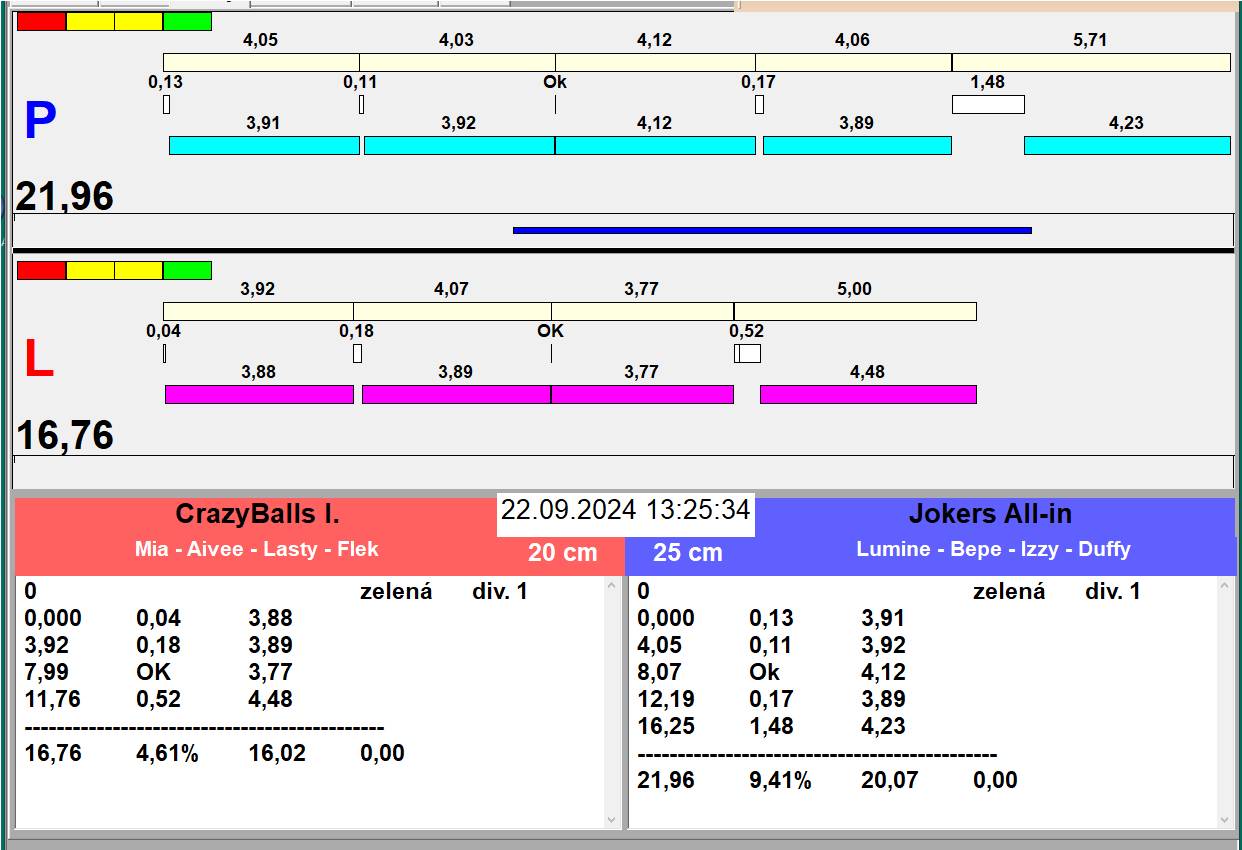Click the white 0,52 changeover box
The width and height of the screenshot is (1242, 850).
pyautogui.click(x=748, y=353)
